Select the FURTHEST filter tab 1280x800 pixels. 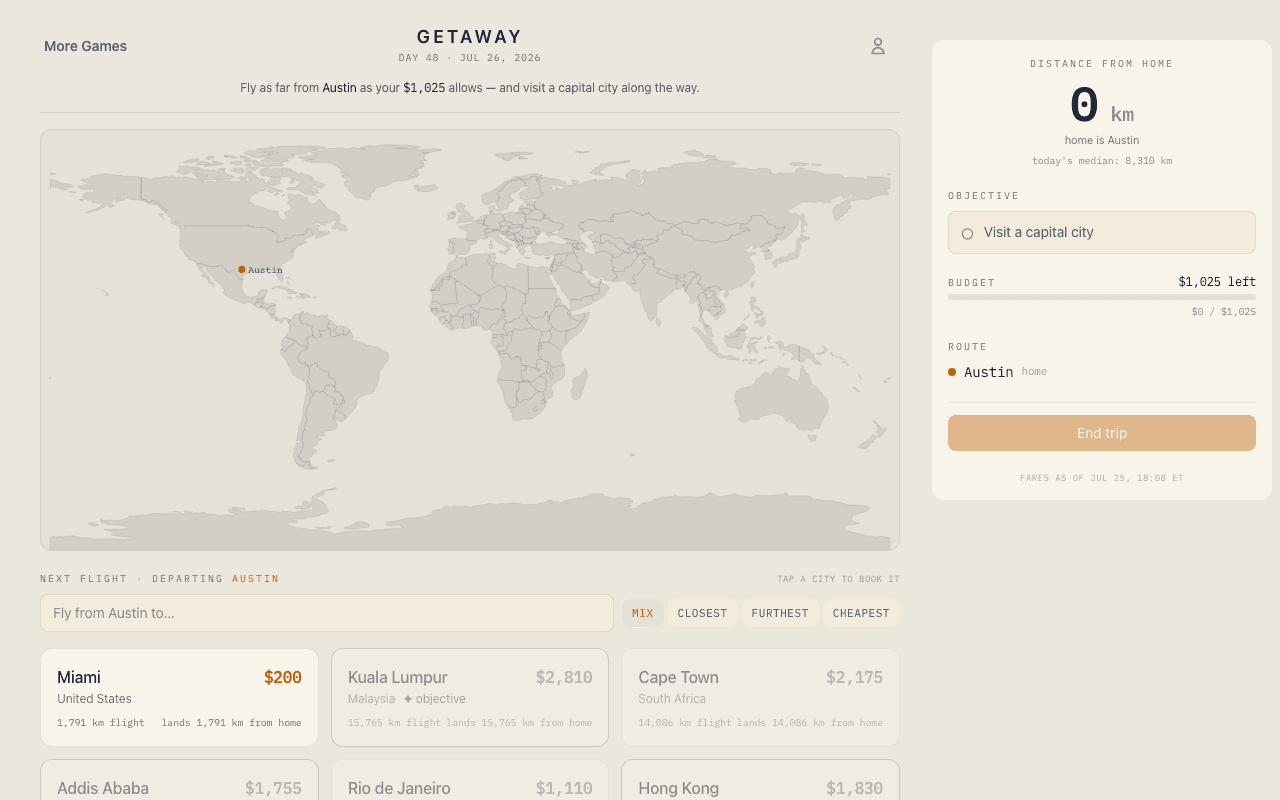(780, 613)
